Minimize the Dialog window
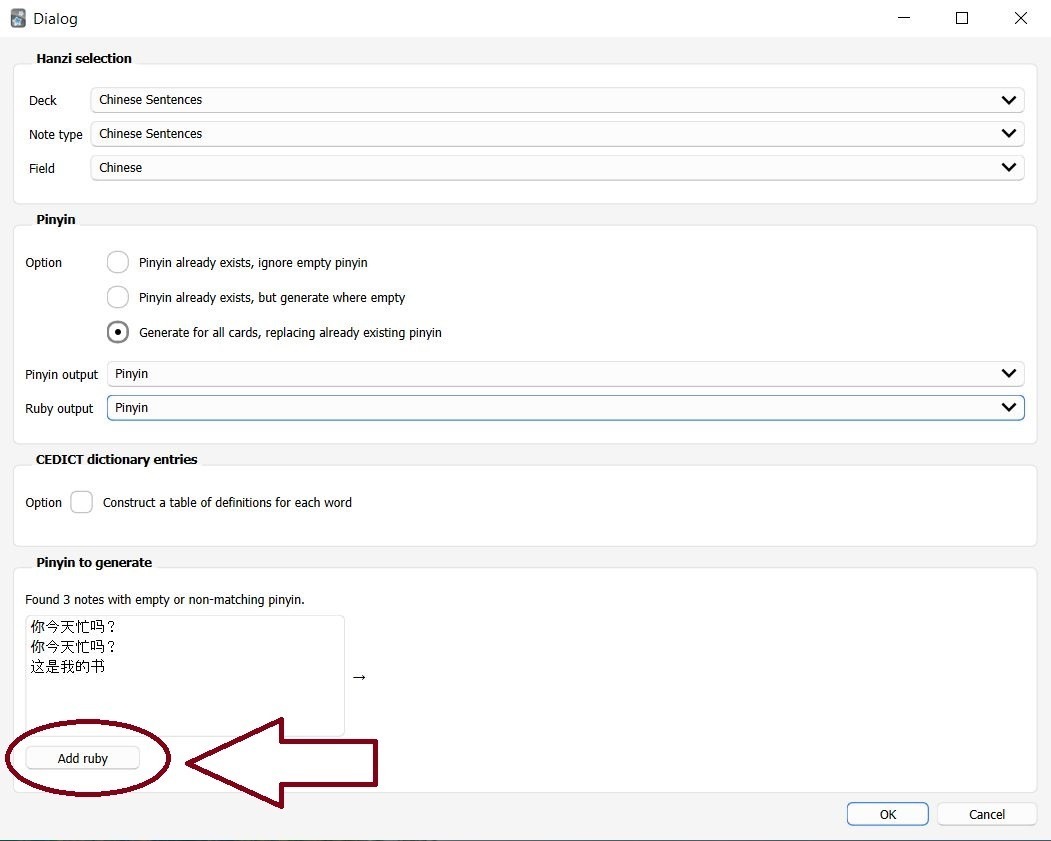 [x=904, y=18]
